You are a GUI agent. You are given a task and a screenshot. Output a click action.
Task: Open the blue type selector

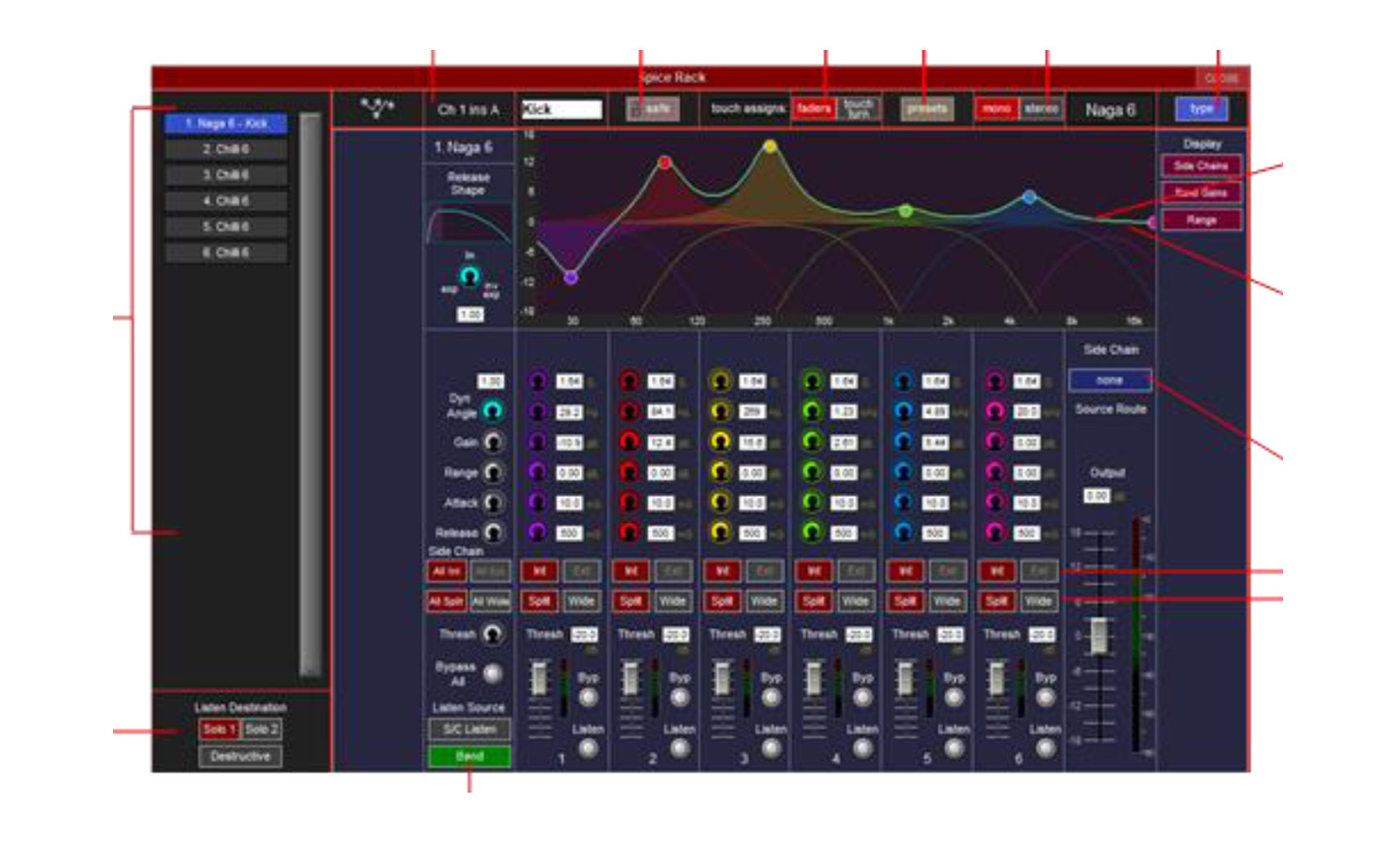click(1201, 108)
